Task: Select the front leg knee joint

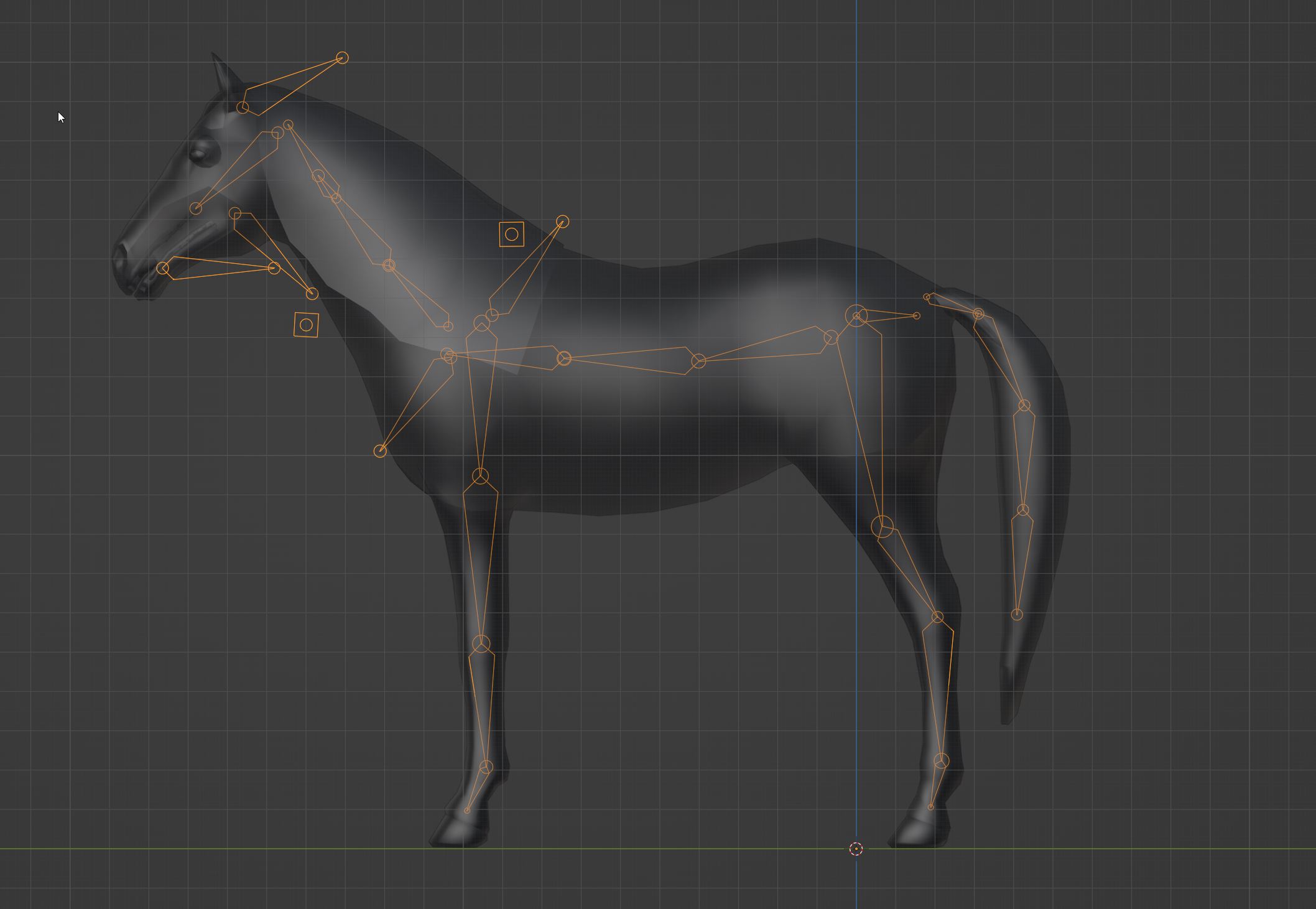Action: tap(481, 644)
